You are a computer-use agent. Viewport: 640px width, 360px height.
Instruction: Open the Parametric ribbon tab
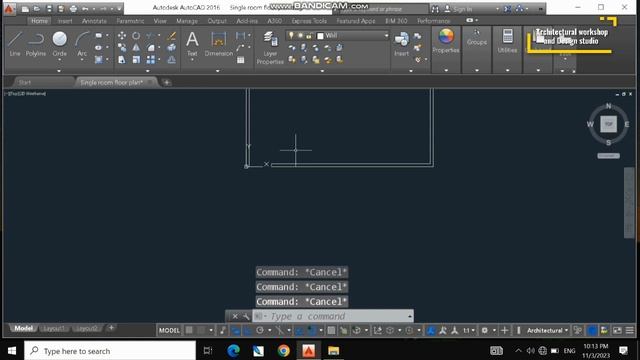coord(130,21)
